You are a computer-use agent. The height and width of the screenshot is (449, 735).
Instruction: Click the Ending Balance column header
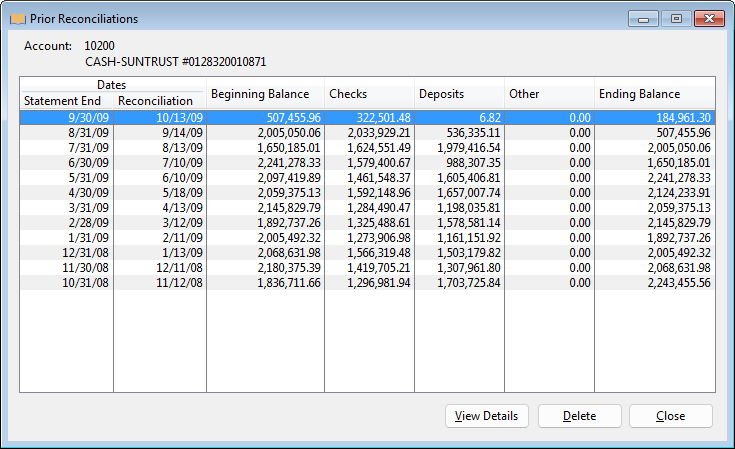[654, 94]
